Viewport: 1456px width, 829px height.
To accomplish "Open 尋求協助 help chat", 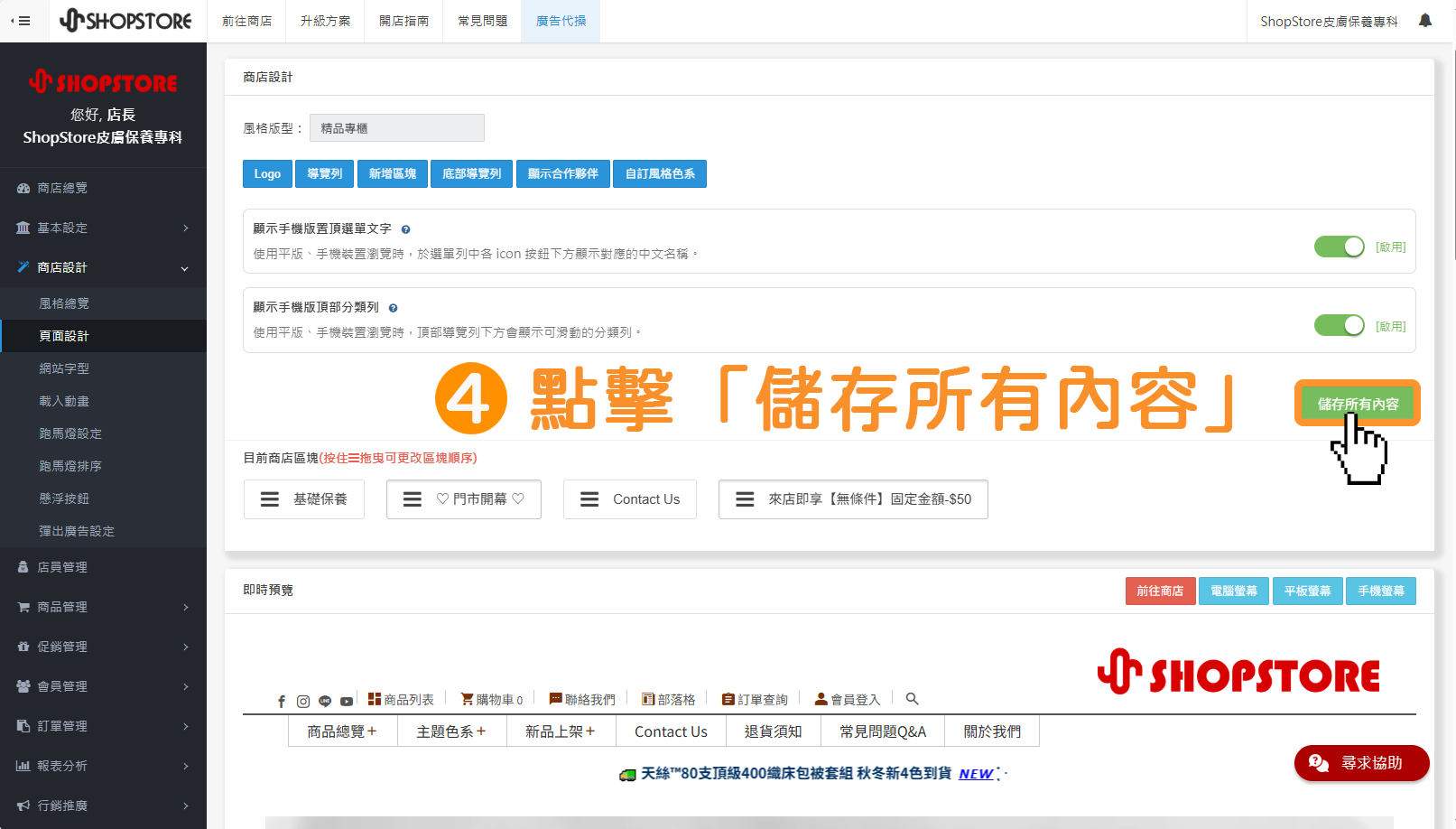I will click(x=1361, y=763).
